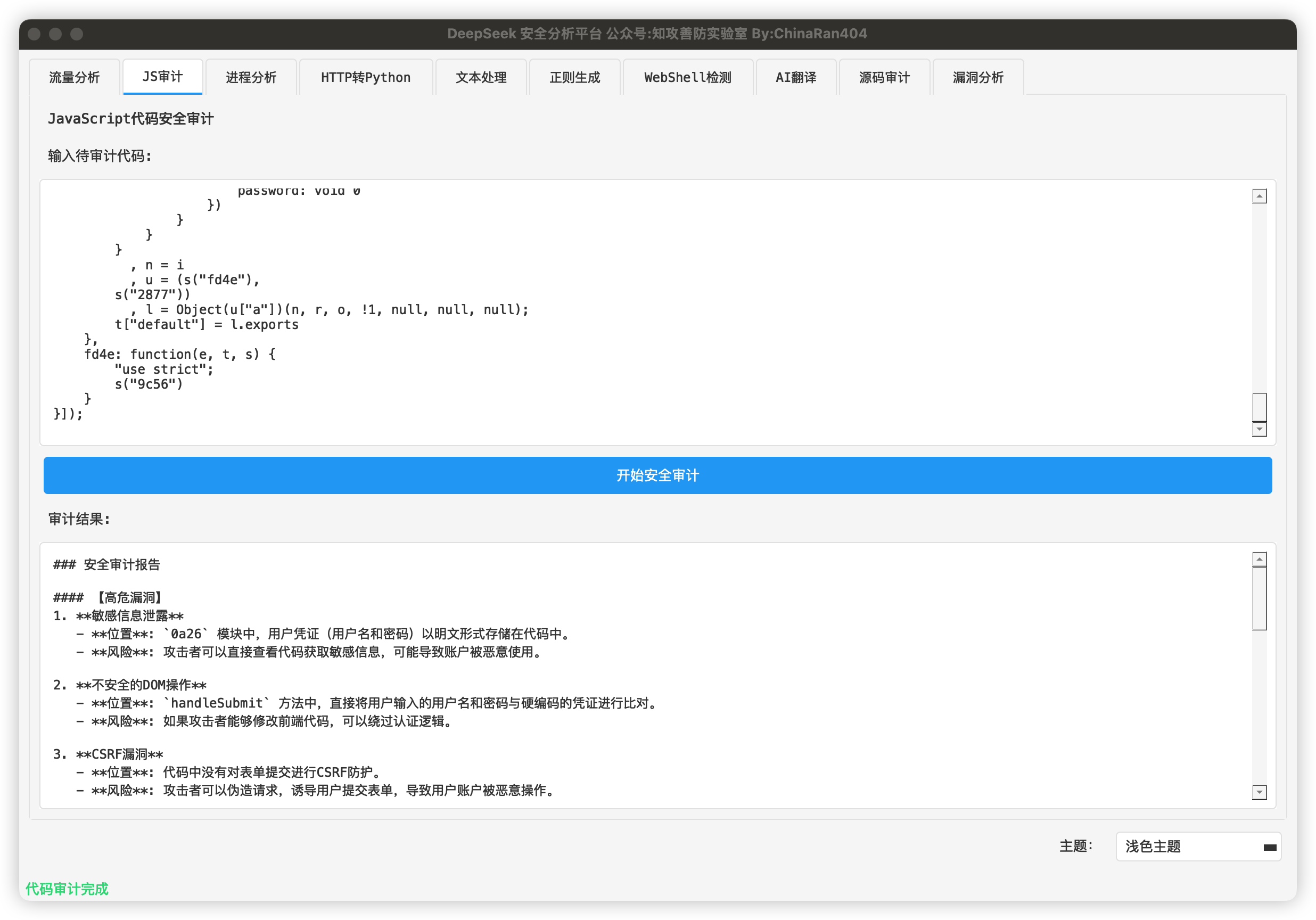Switch to WebShell检测 tab
Image resolution: width=1316 pixels, height=920 pixels.
[x=688, y=77]
